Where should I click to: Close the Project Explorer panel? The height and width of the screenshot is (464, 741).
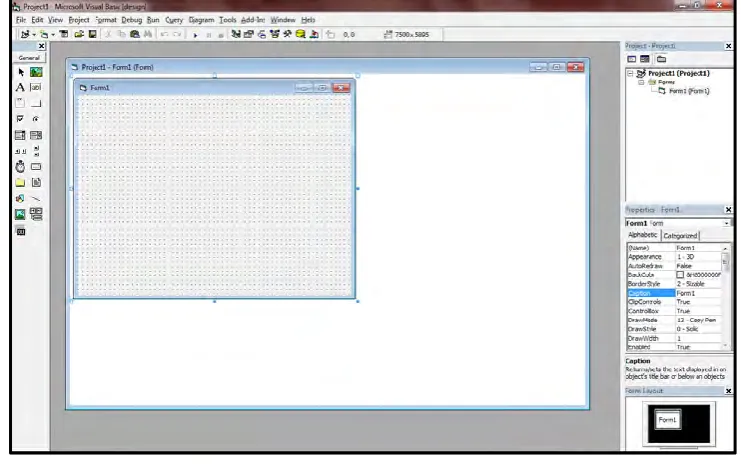tap(728, 46)
